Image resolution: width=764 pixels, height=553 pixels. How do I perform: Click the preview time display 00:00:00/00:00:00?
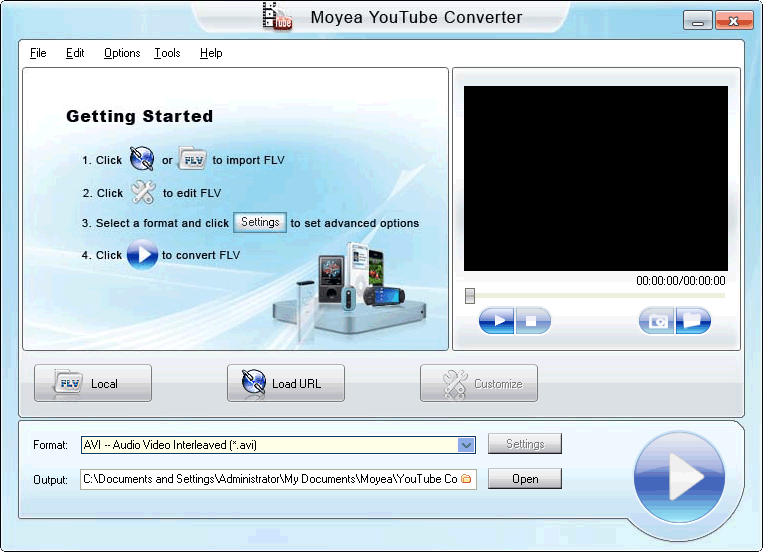tap(681, 281)
